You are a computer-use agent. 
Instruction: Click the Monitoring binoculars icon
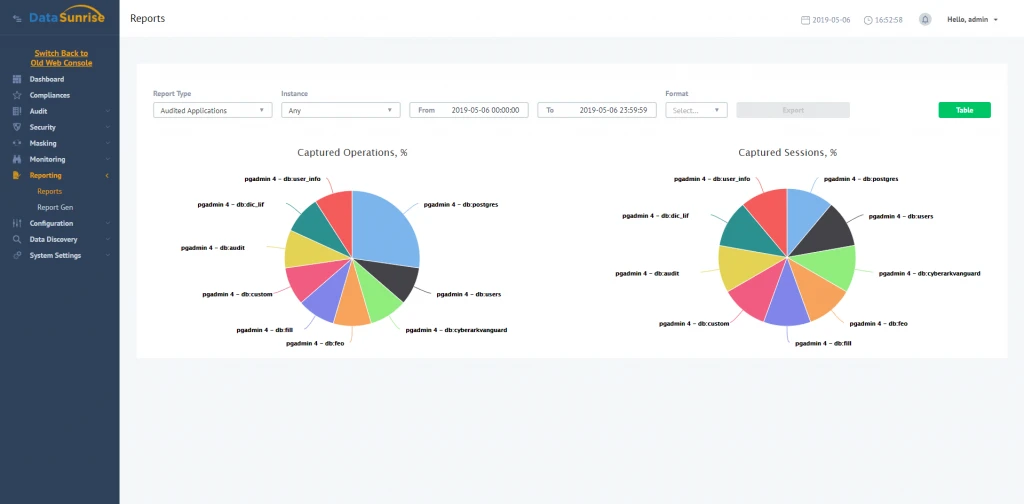[x=17, y=159]
